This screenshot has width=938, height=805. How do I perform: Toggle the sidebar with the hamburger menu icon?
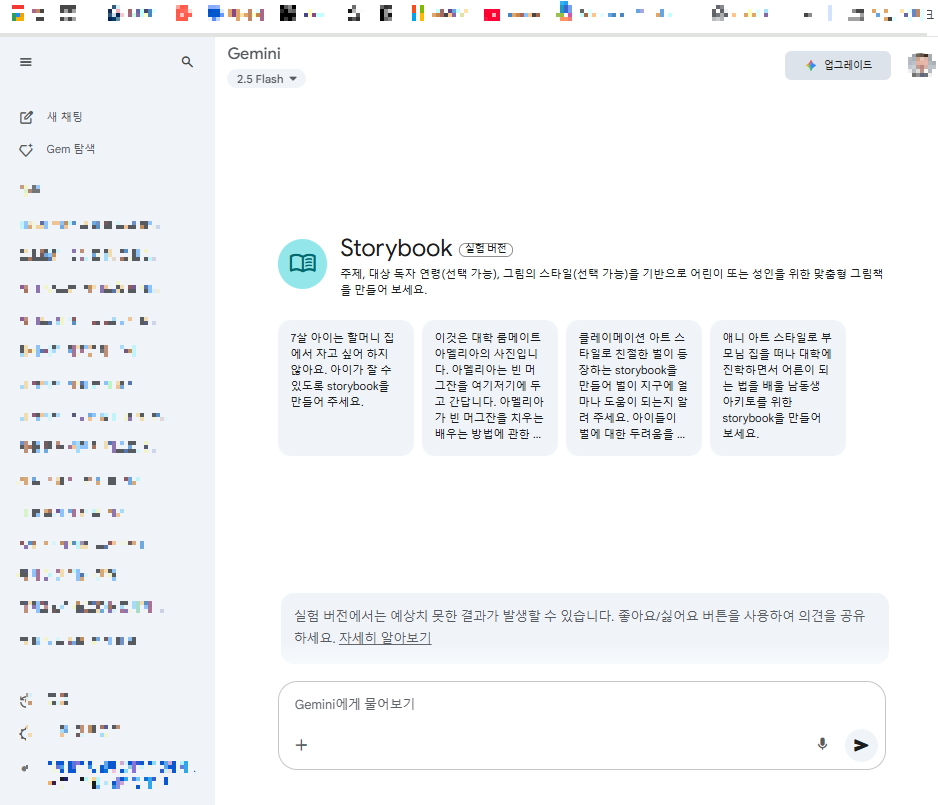(x=26, y=62)
